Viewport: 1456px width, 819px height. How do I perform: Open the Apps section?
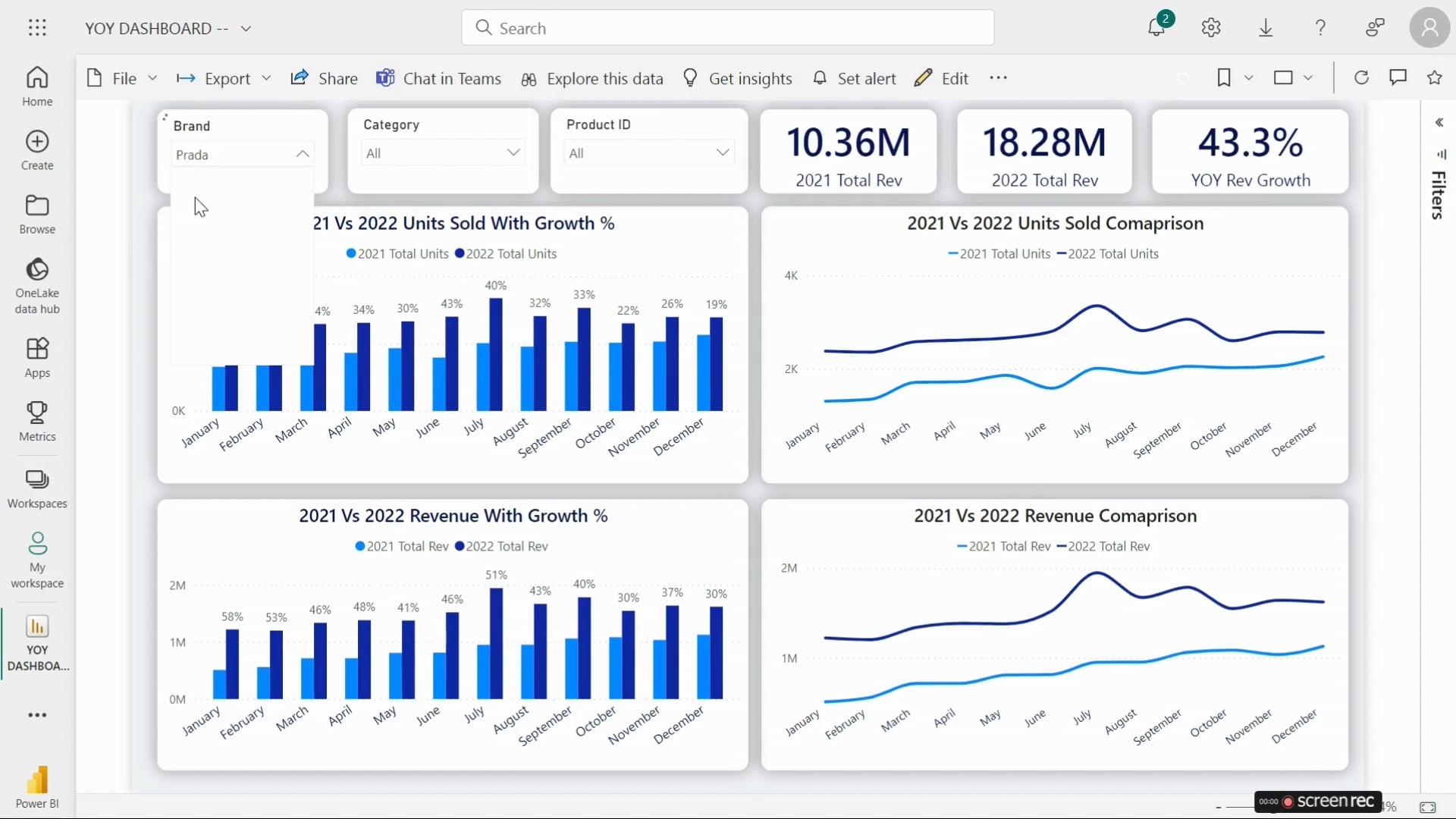[x=37, y=358]
